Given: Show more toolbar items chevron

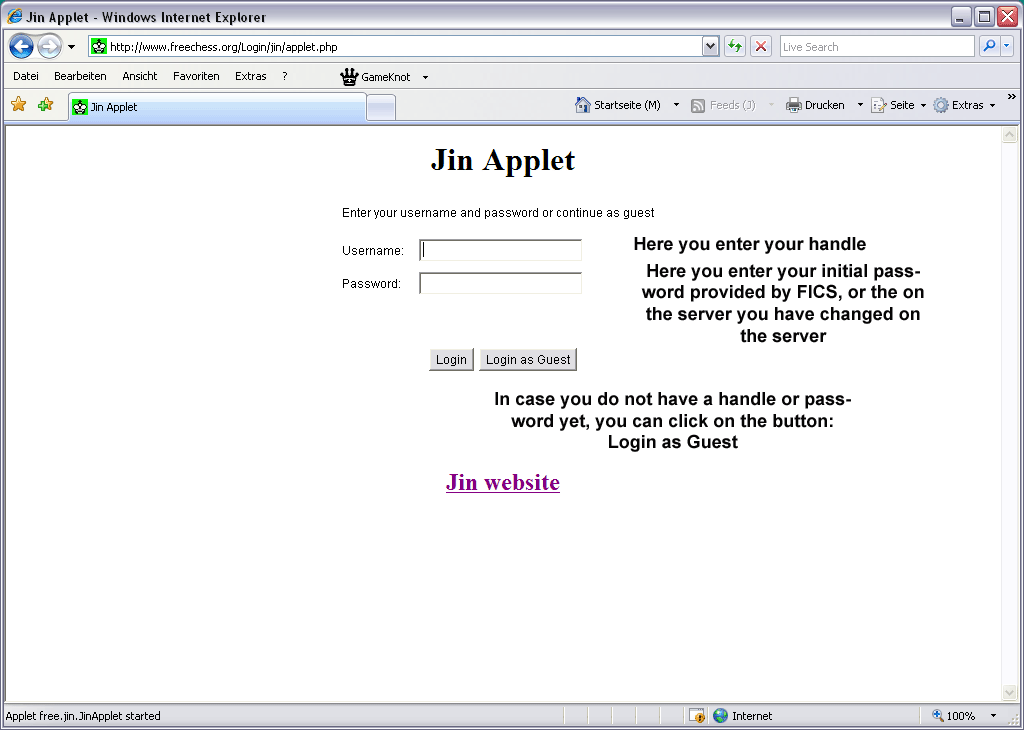Looking at the screenshot, I should click(x=1012, y=97).
